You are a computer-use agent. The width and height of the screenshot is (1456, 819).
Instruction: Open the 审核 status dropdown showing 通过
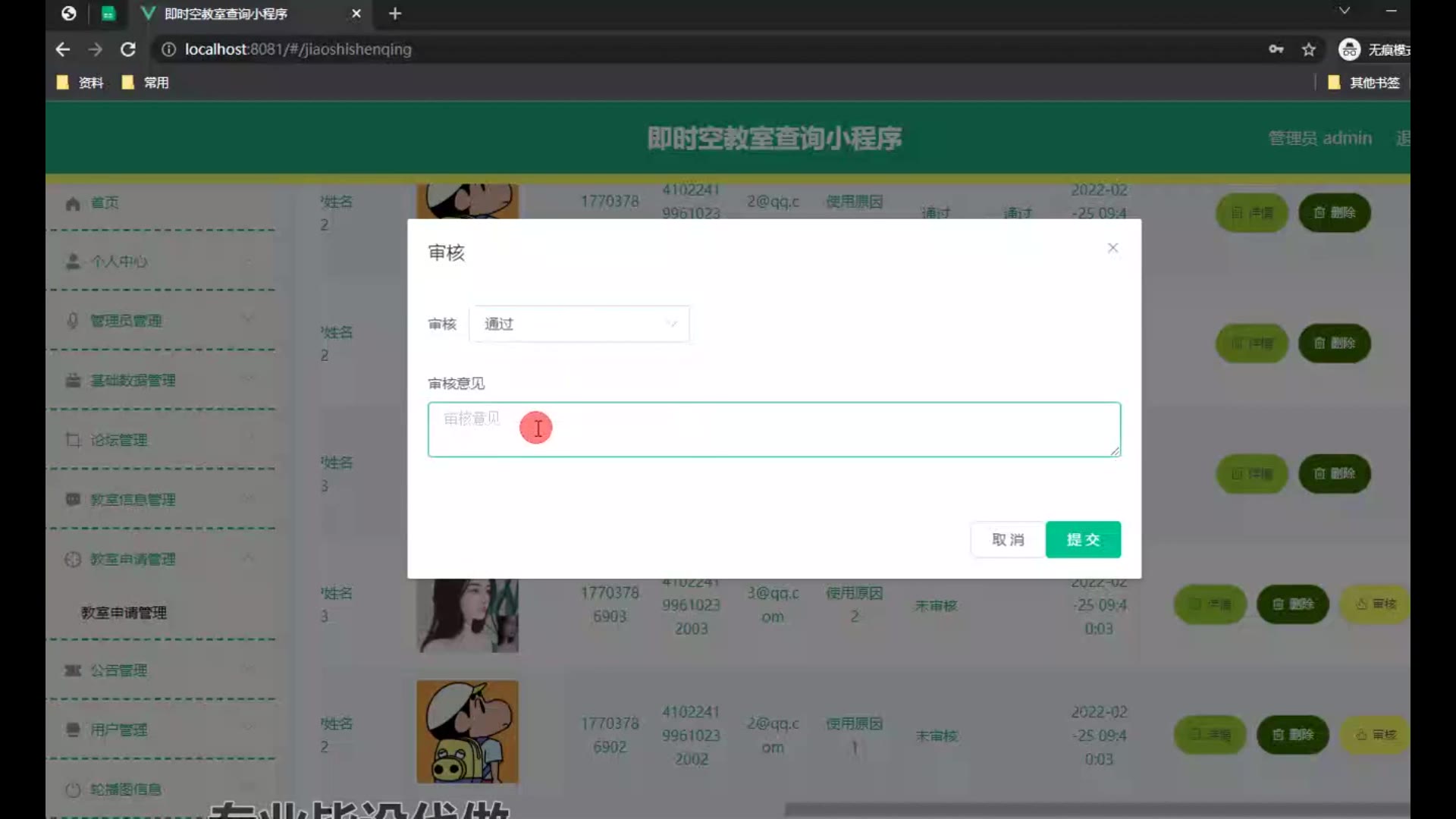click(x=579, y=324)
